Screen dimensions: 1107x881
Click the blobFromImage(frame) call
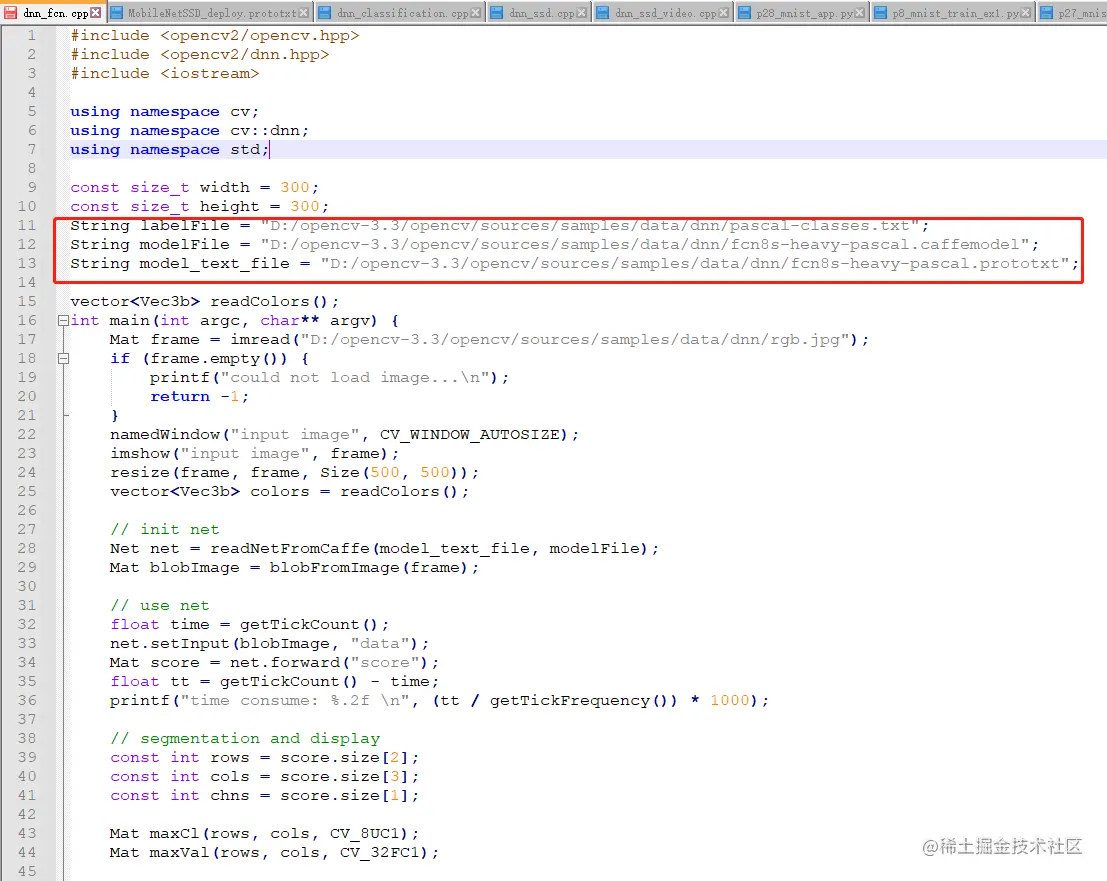(x=373, y=568)
